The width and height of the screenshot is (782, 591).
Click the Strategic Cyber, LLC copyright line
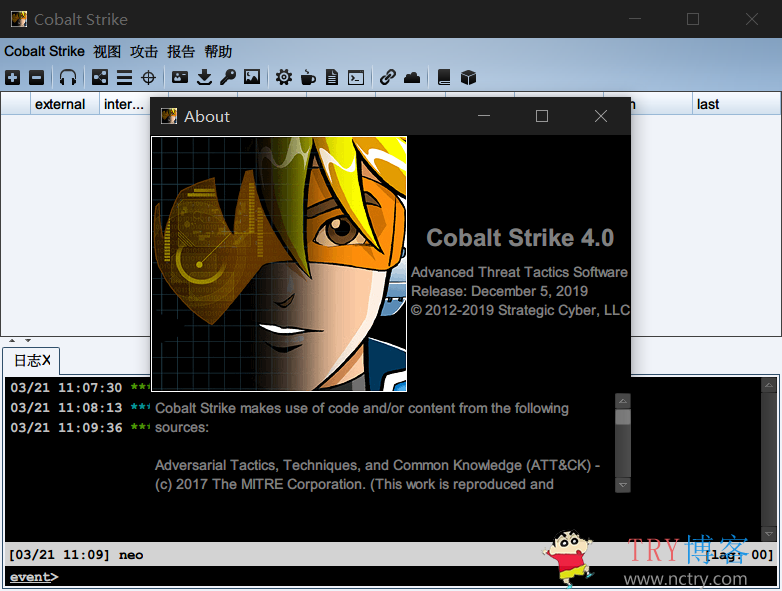click(520, 310)
